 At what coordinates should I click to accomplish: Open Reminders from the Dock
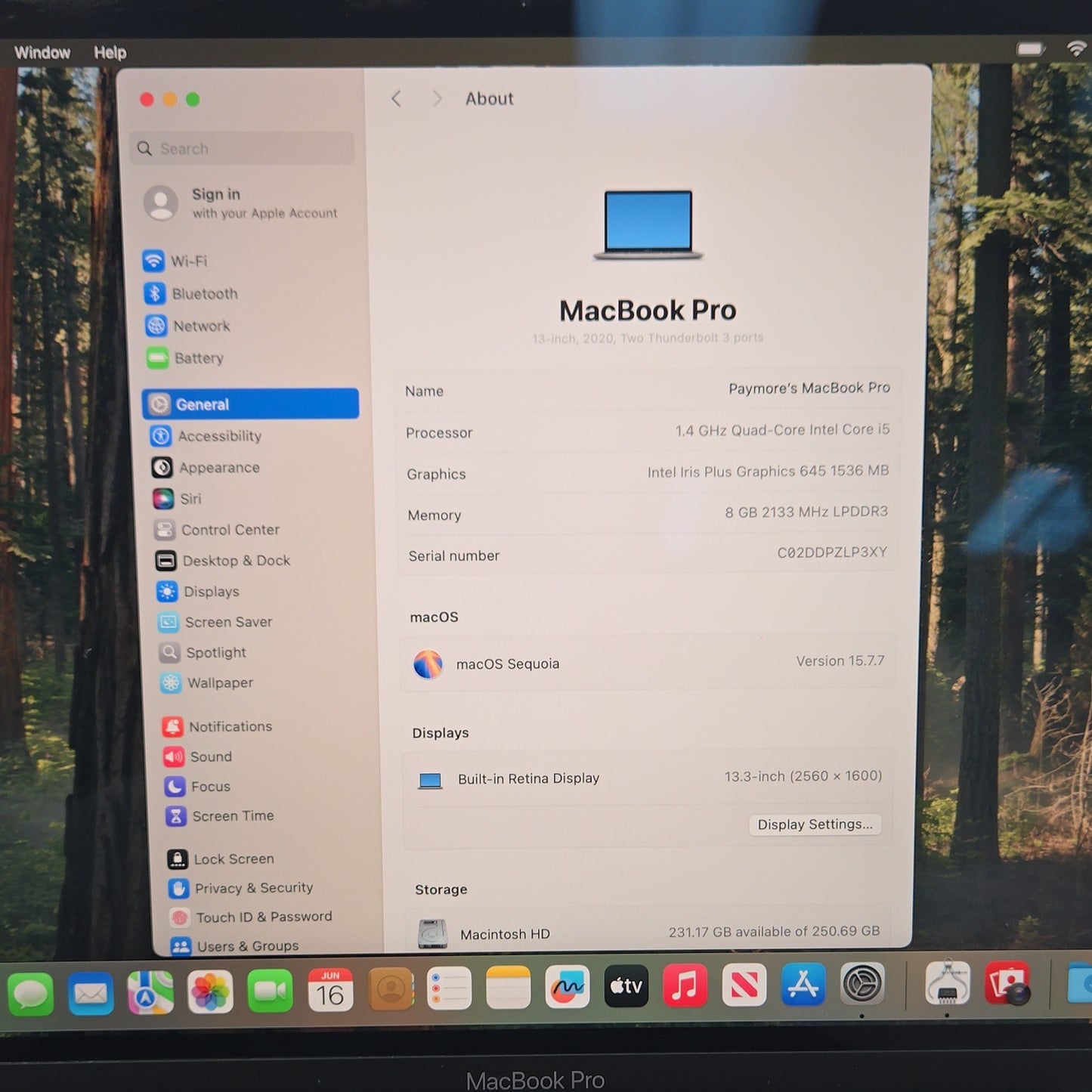coord(449,988)
